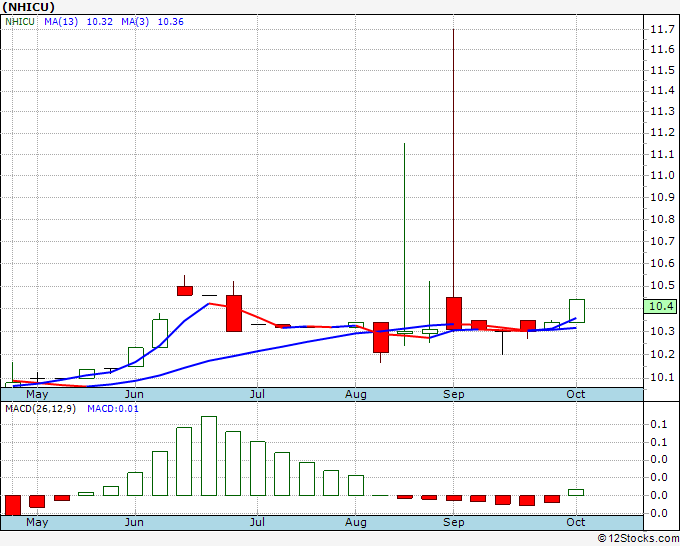Select Sep on the price chart time axis
This screenshot has height=546, width=680.
click(453, 394)
